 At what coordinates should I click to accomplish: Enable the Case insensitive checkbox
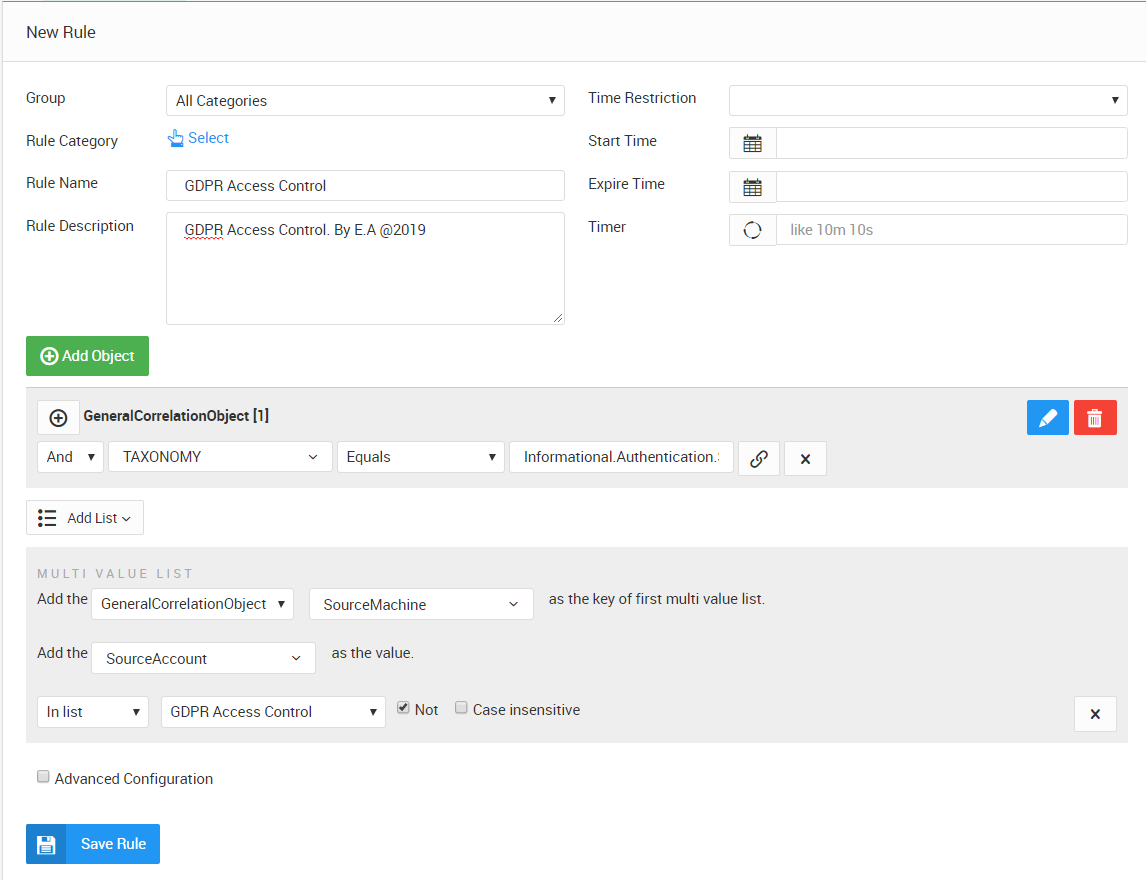pyautogui.click(x=461, y=708)
